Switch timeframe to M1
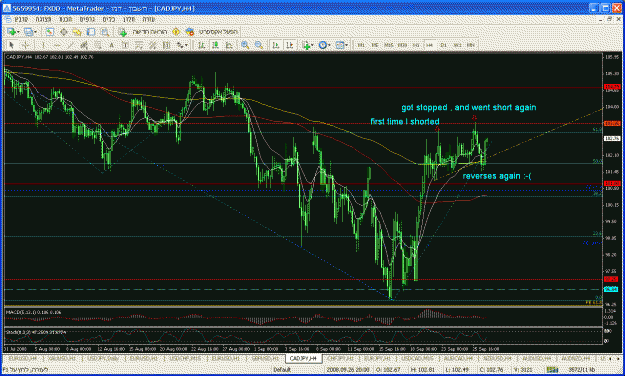 [361, 45]
